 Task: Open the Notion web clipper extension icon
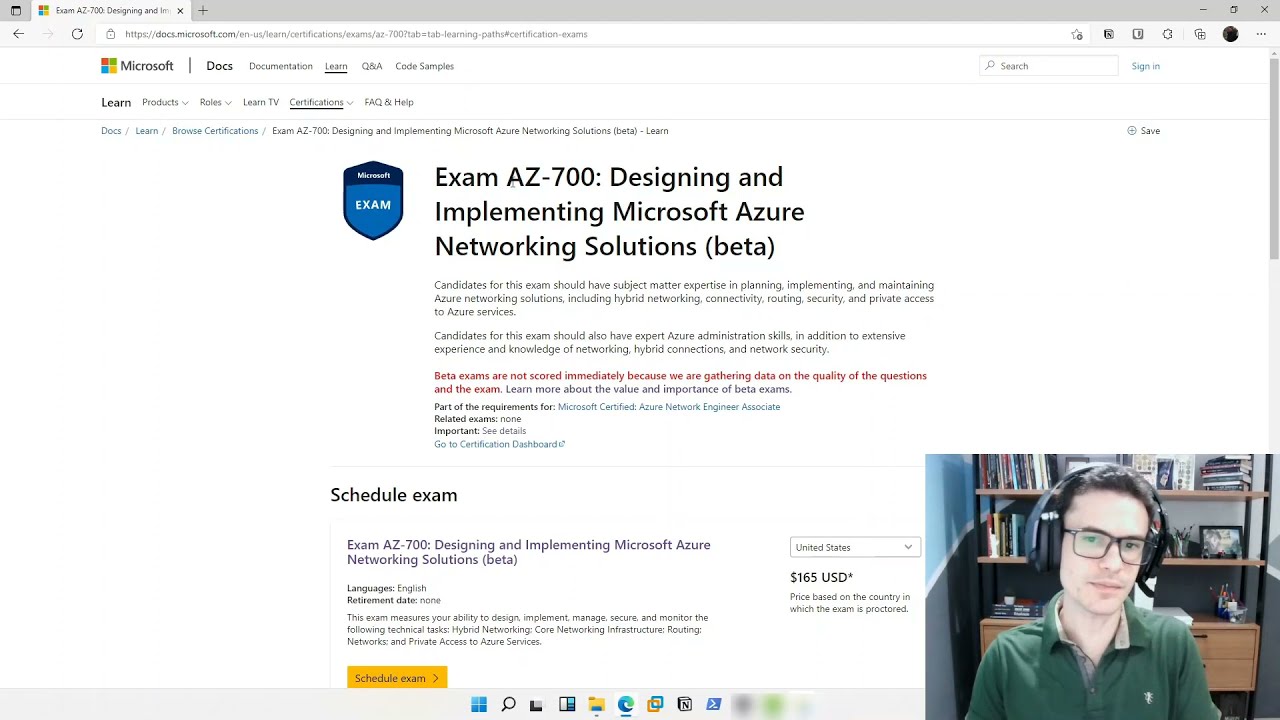coord(1108,34)
